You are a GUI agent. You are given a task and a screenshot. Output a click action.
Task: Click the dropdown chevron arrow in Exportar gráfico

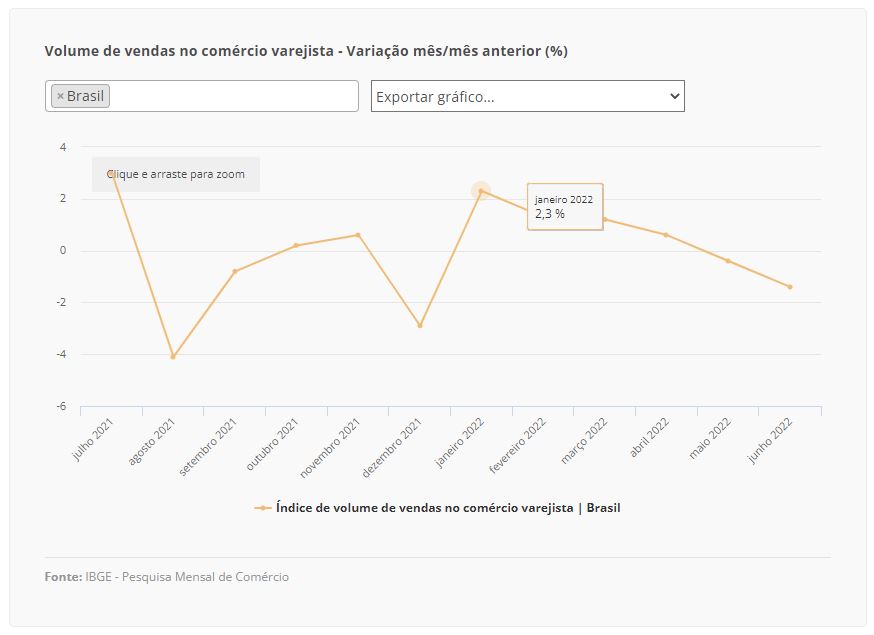tap(674, 96)
